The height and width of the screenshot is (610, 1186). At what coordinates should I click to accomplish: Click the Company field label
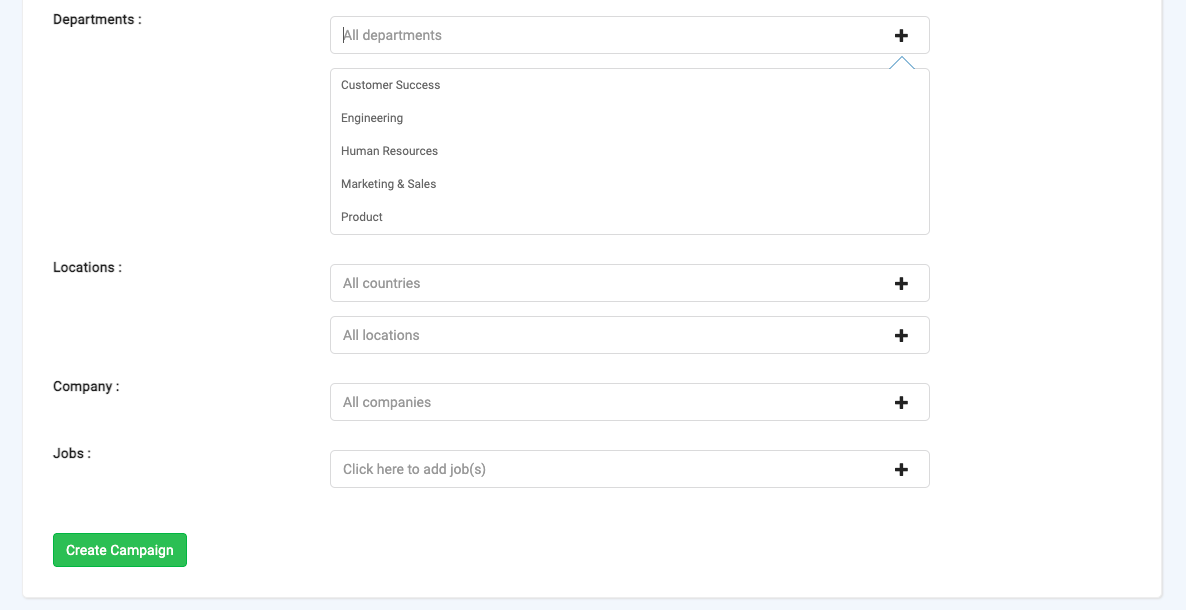pos(86,386)
